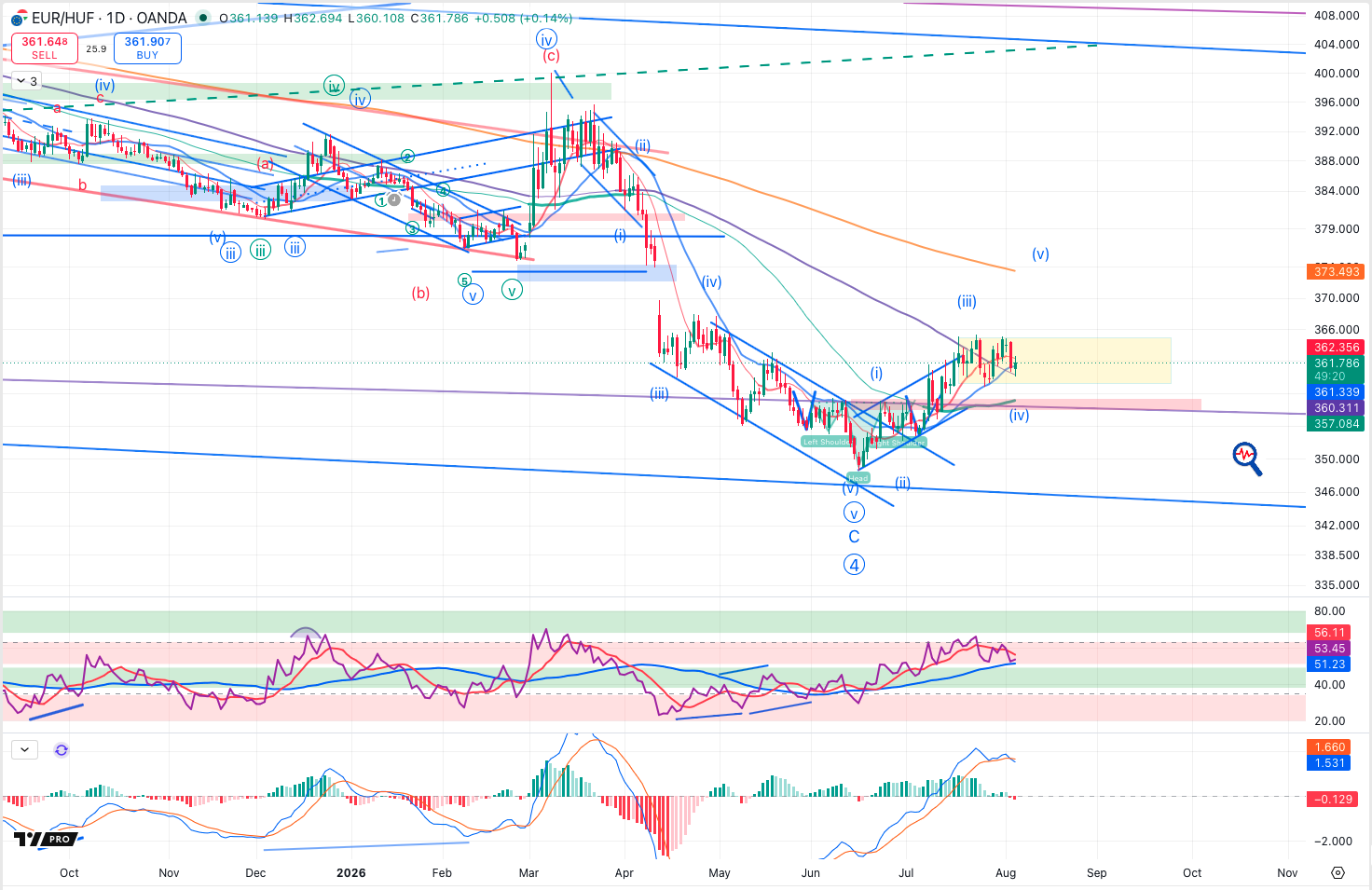The width and height of the screenshot is (1372, 890).
Task: Click the TradingView PRO logo
Action: [x=43, y=839]
